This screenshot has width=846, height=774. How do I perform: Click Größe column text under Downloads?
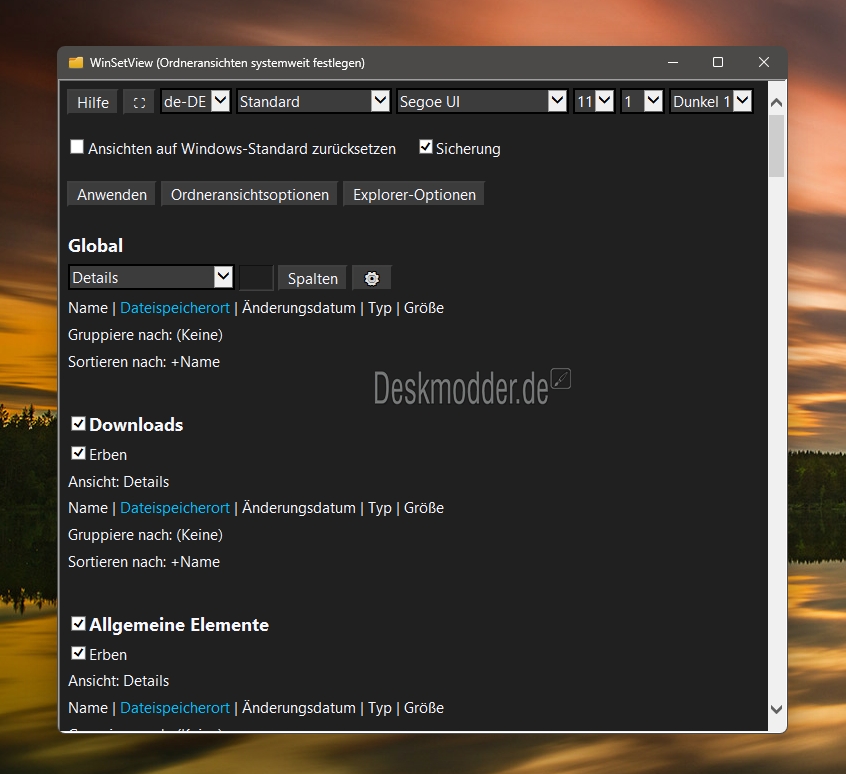(424, 508)
